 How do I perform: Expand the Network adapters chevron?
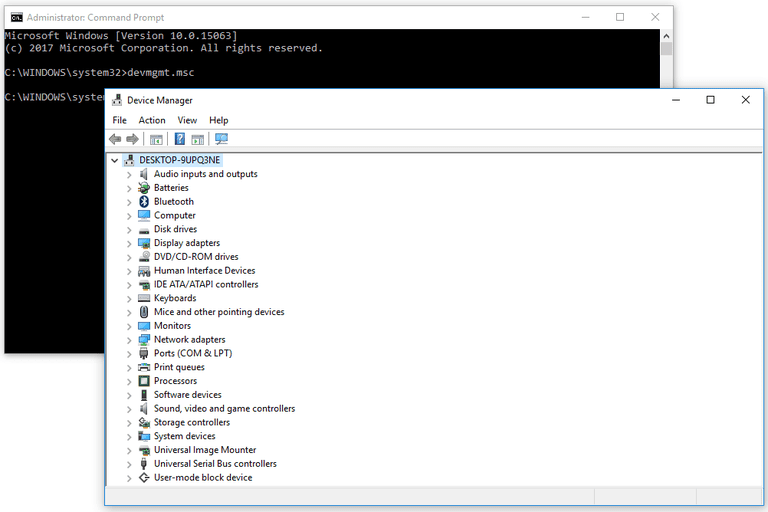[129, 340]
